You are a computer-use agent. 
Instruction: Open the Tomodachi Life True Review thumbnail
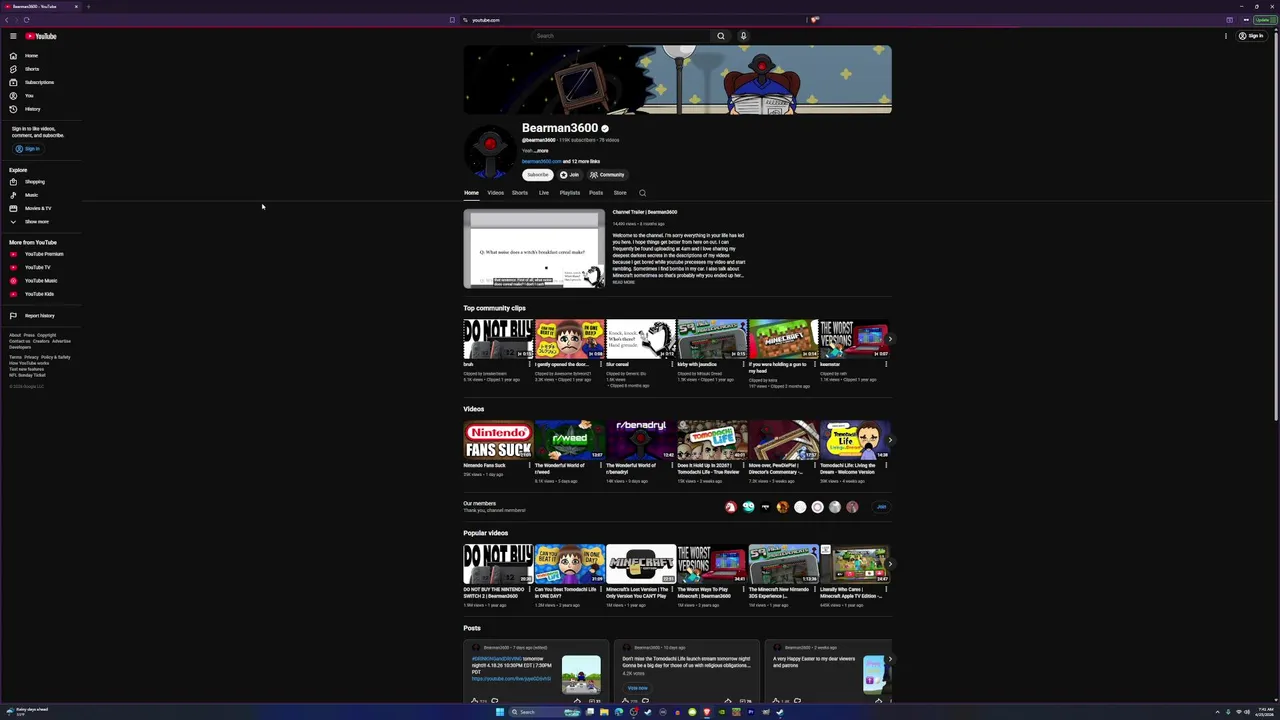pos(712,440)
